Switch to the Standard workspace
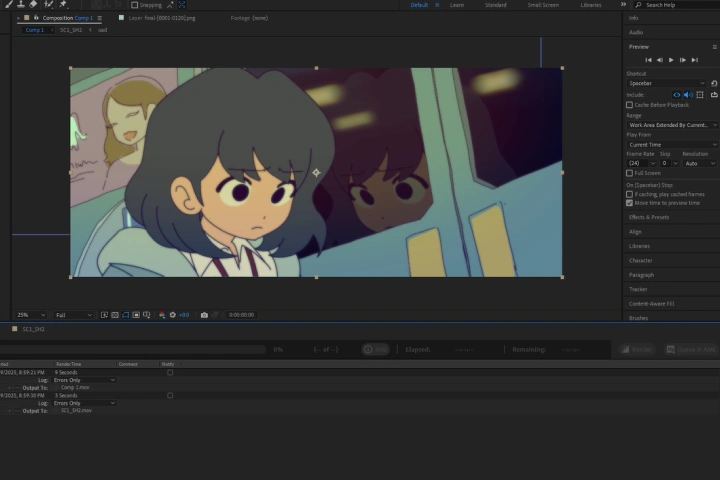Screen dimensions: 720x480 (x=495, y=5)
